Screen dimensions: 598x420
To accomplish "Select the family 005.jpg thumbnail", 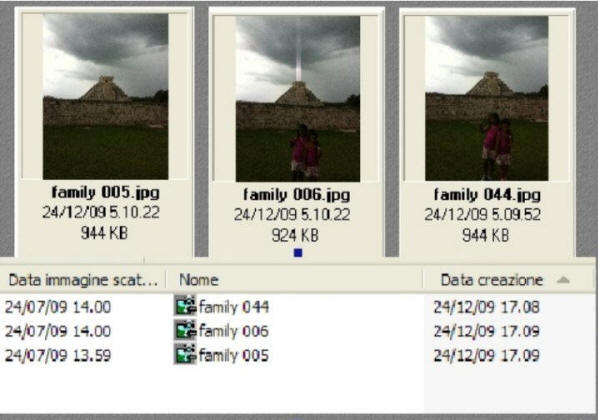I will point(106,96).
